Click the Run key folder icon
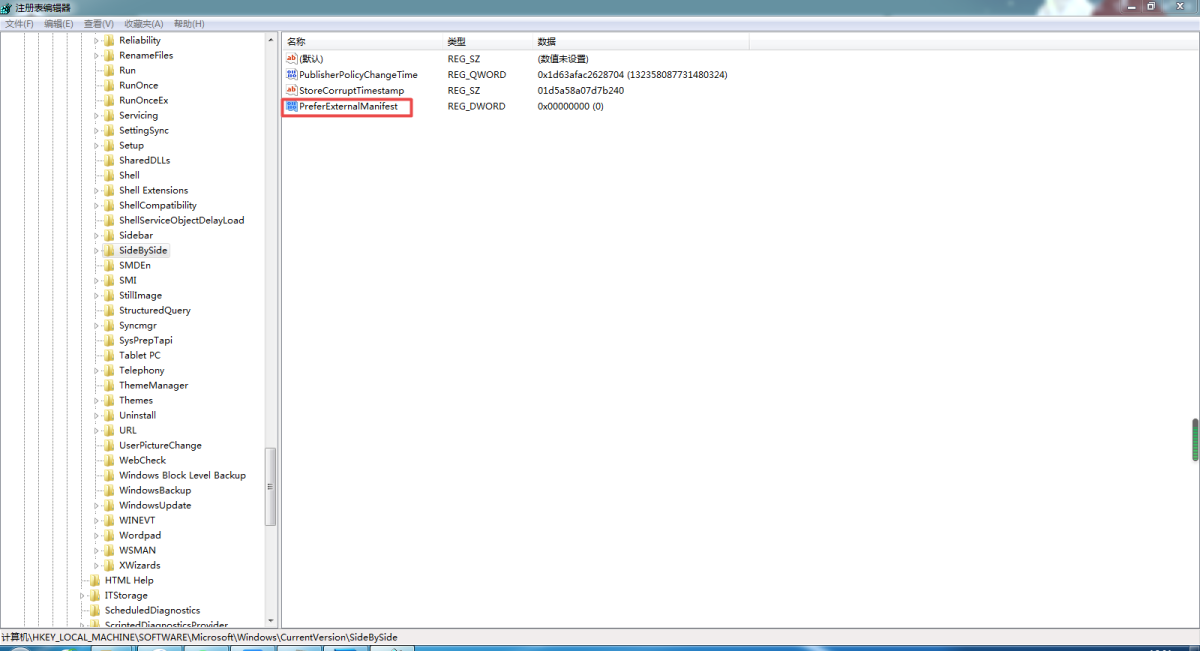This screenshot has width=1200, height=651. (x=109, y=70)
